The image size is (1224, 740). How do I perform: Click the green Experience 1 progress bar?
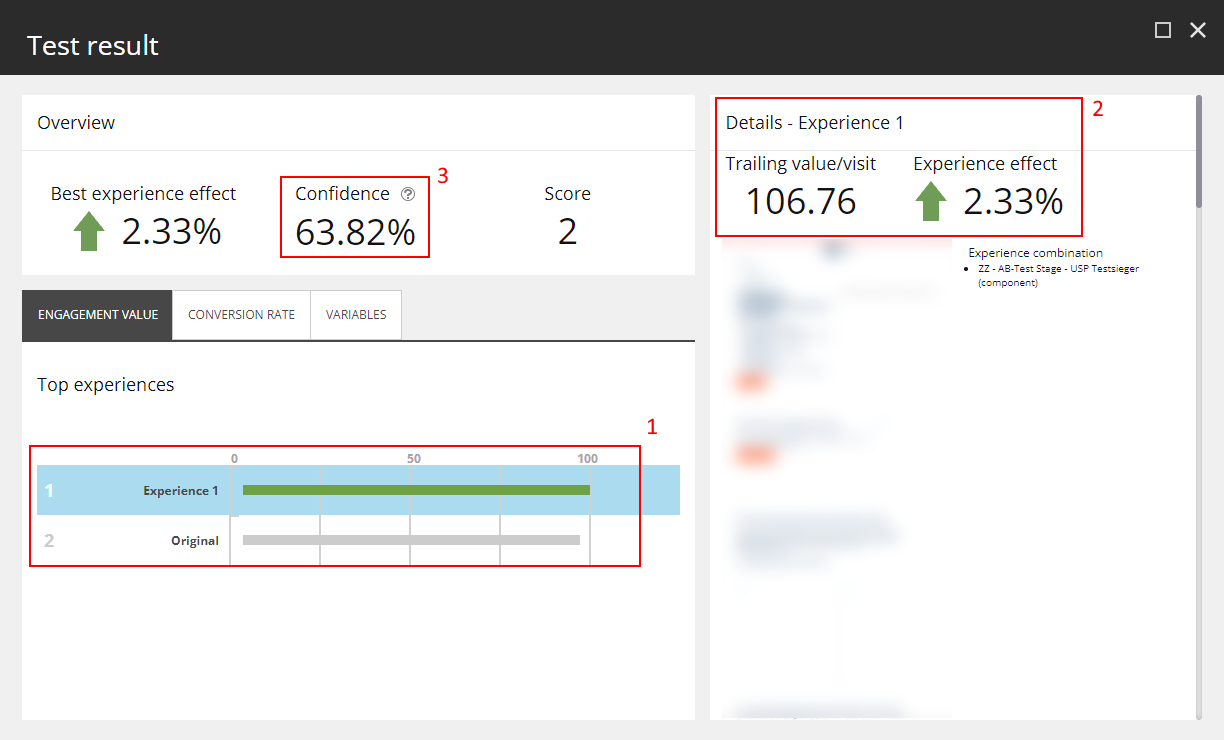click(x=417, y=490)
